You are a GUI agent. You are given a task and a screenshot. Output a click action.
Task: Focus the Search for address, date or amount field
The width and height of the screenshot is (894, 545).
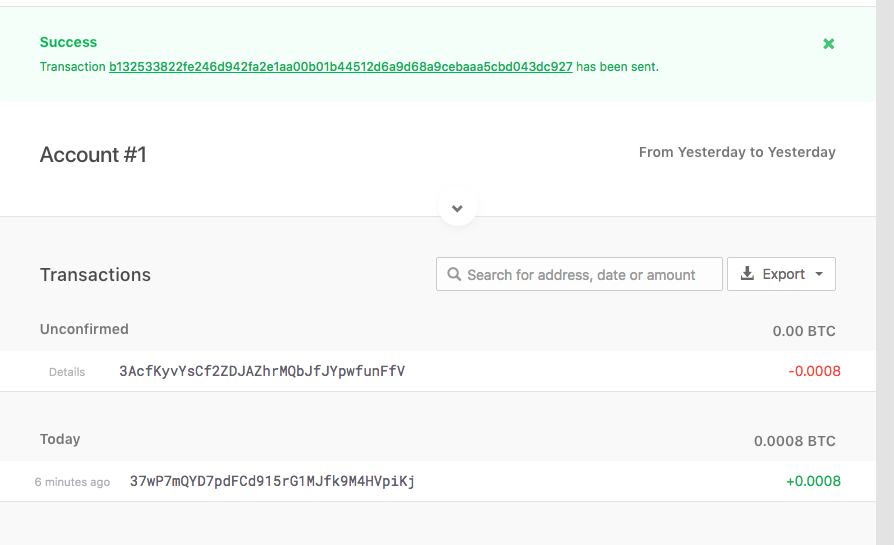tap(579, 274)
